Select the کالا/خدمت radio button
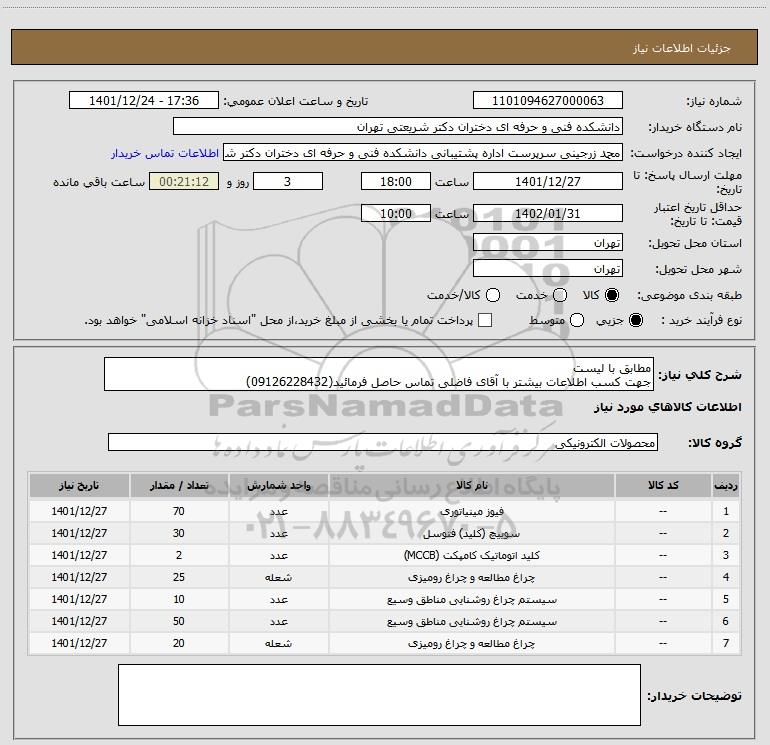The height and width of the screenshot is (745, 770). click(x=493, y=295)
